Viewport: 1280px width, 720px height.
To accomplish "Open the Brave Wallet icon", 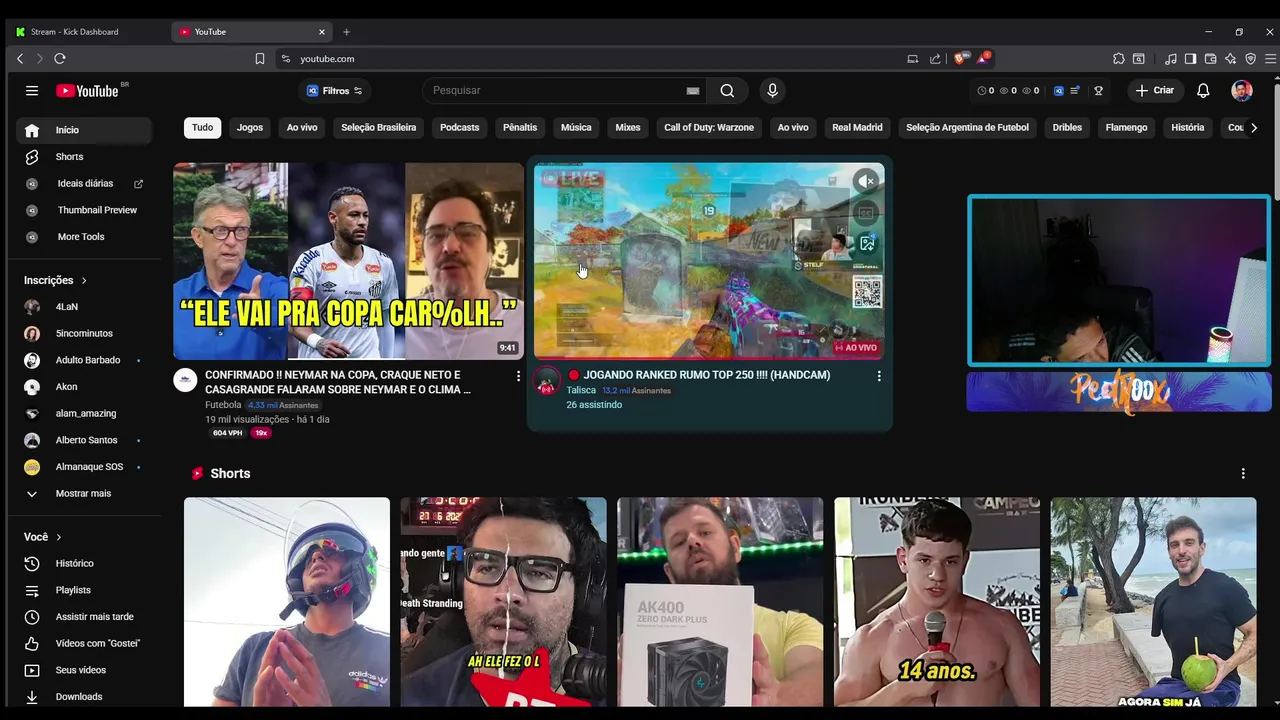I will point(1210,59).
